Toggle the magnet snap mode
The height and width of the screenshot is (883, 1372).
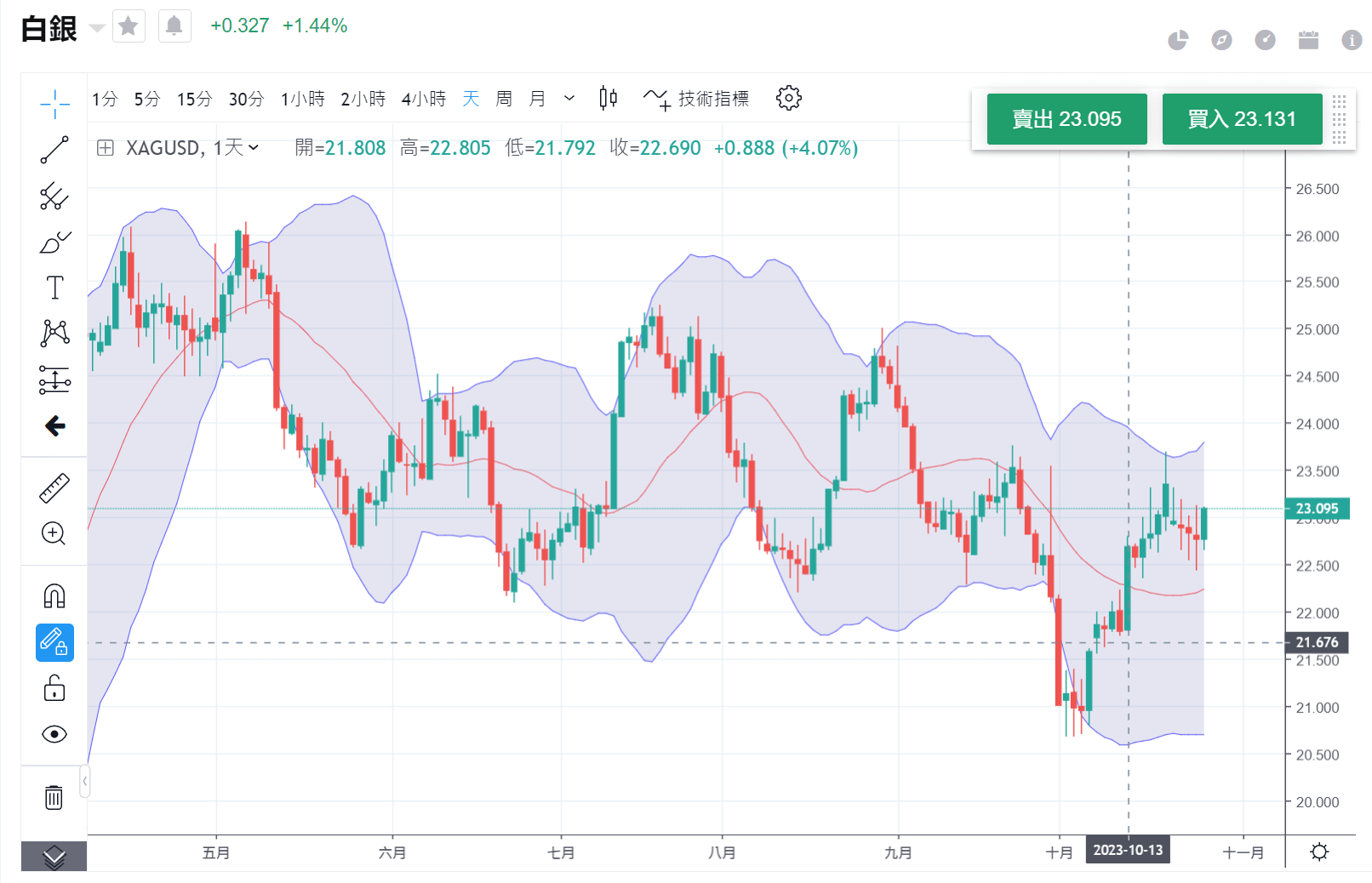54,596
